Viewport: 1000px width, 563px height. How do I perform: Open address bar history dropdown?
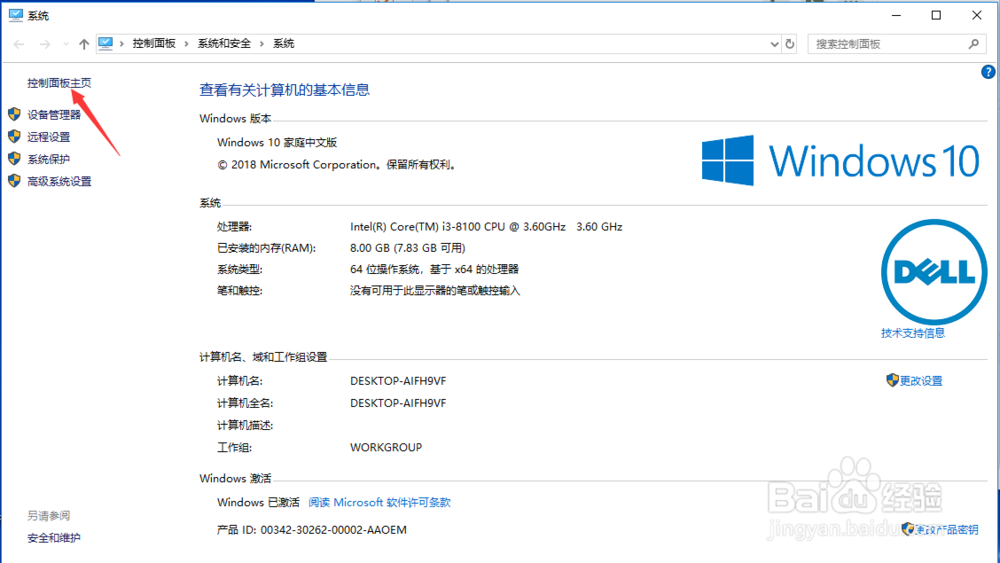coord(774,44)
